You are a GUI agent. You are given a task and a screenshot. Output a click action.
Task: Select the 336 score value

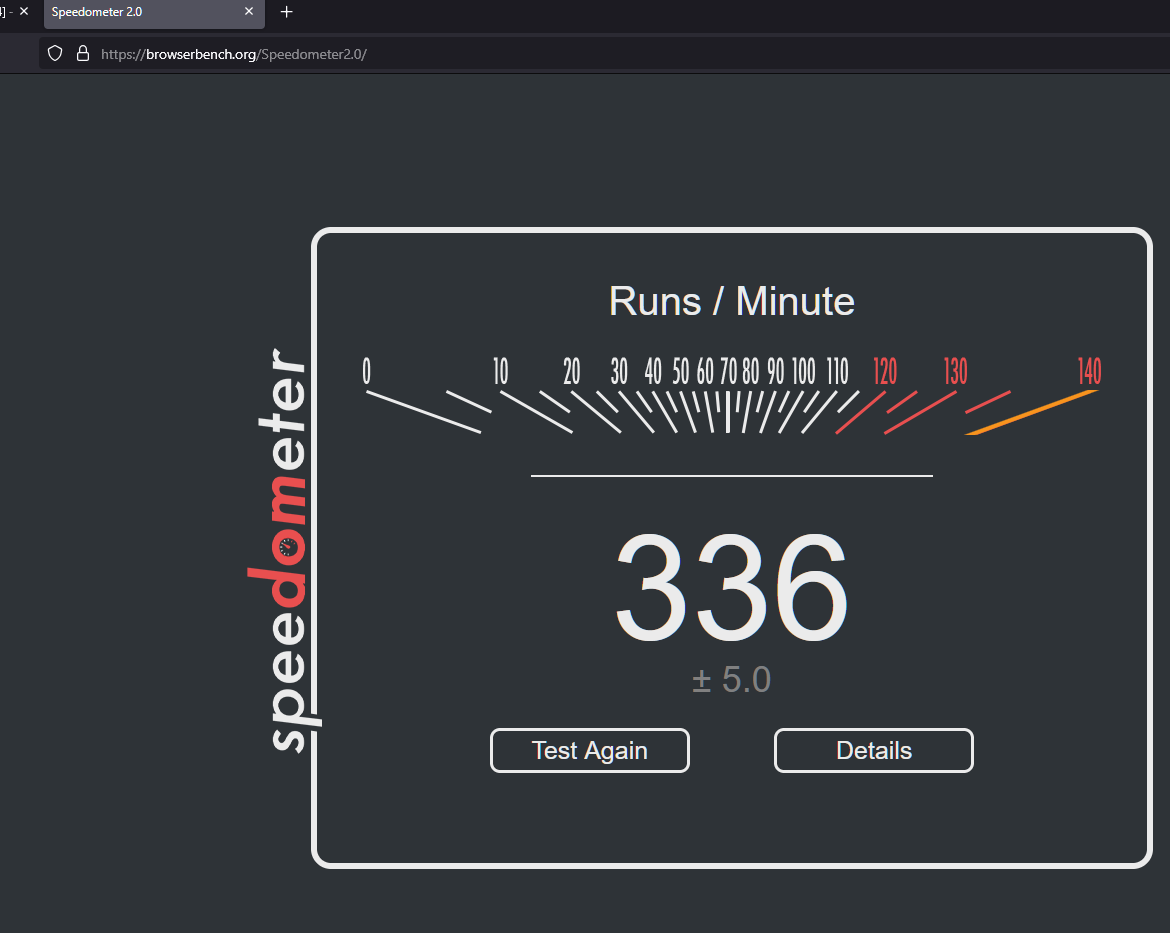tap(731, 588)
